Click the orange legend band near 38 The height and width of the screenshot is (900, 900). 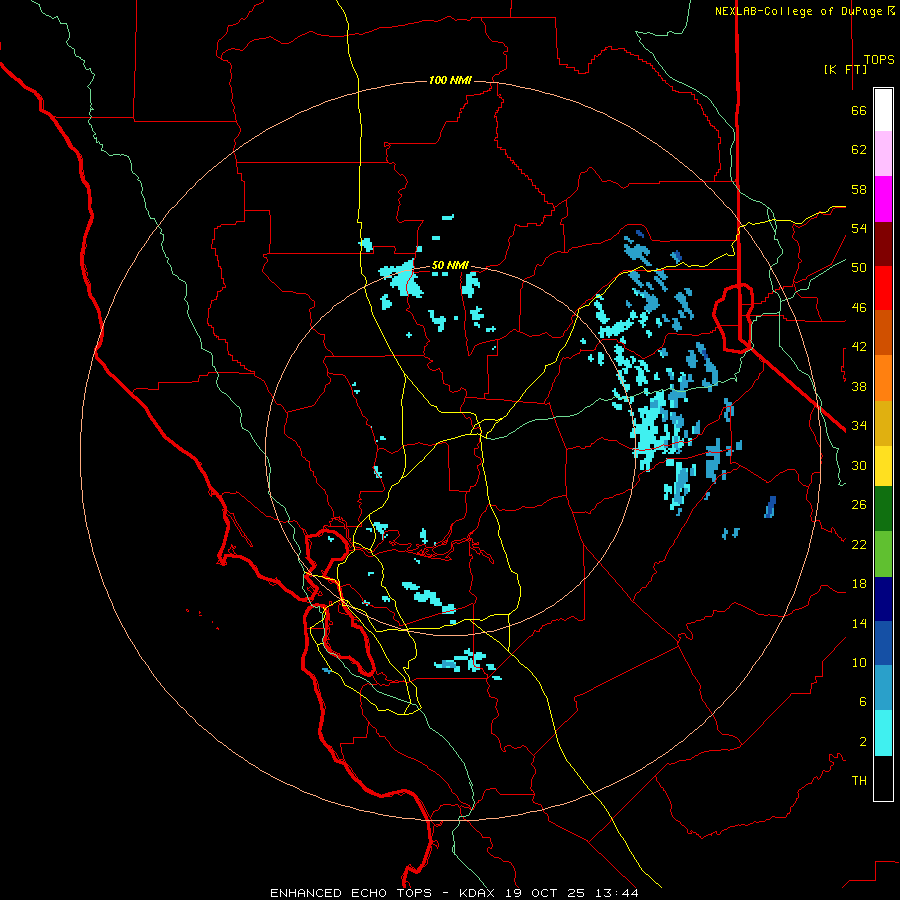coord(883,378)
